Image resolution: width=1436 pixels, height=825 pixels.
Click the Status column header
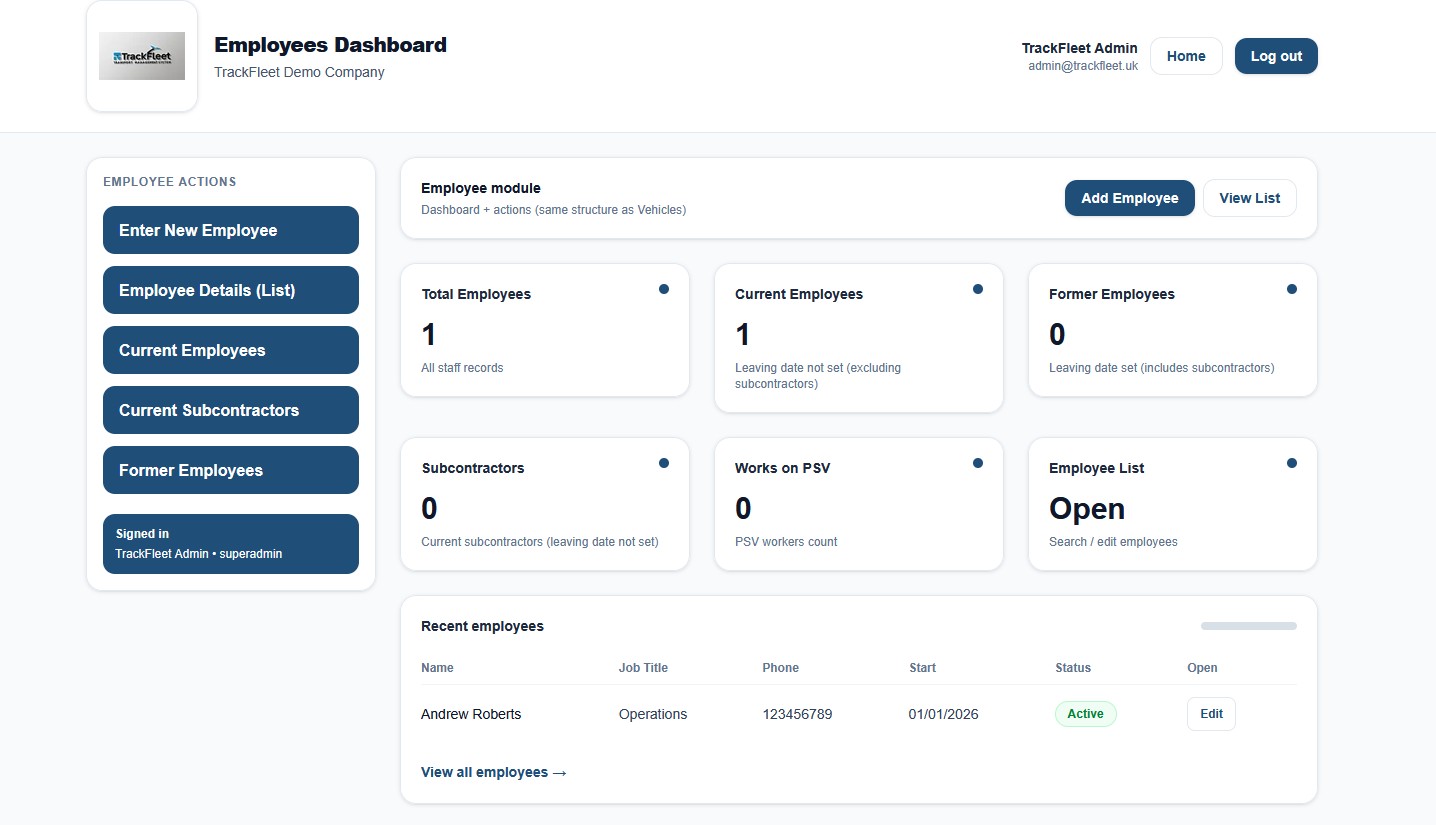(1072, 667)
